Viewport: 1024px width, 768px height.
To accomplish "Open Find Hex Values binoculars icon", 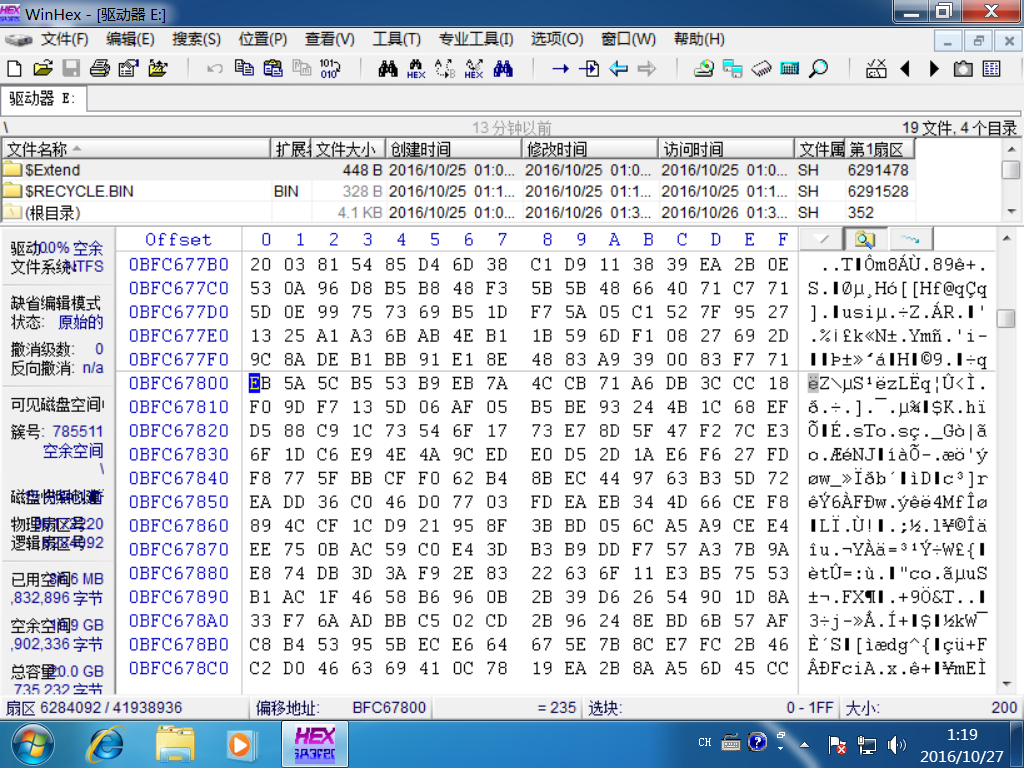I will [x=416, y=69].
